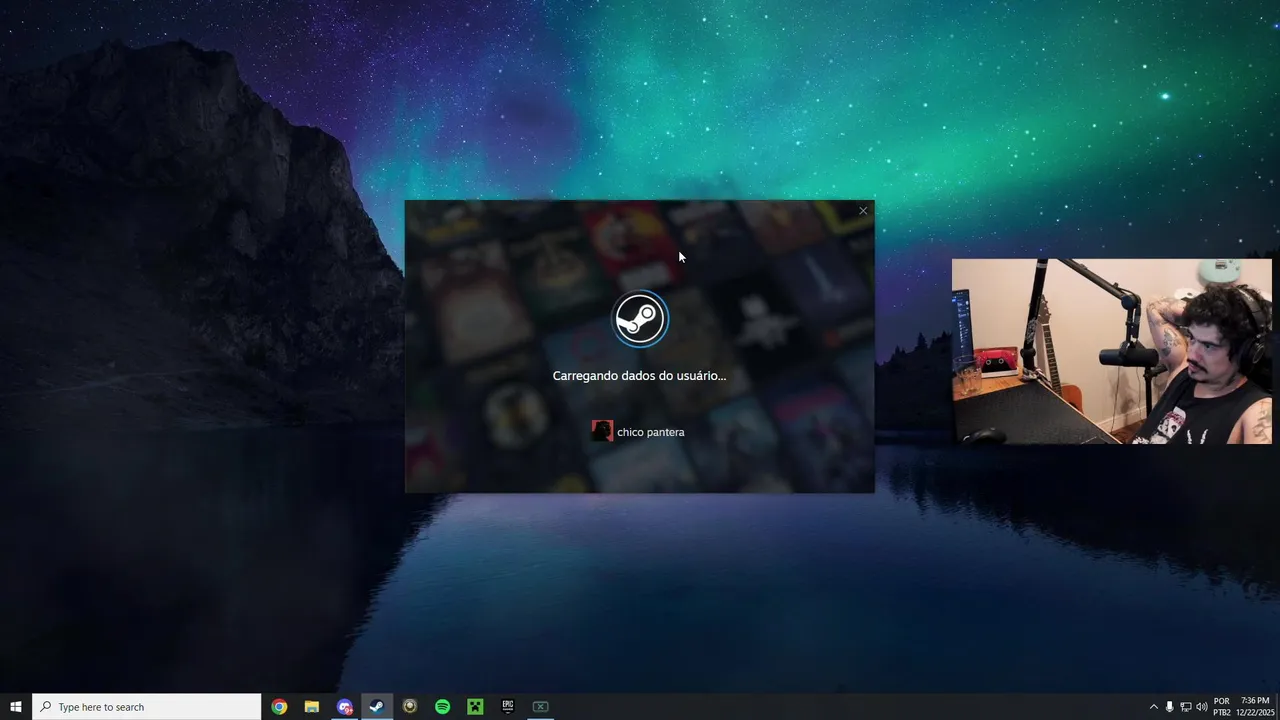This screenshot has height=720, width=1280.
Task: Open the round gold-emblem taskbar app
Action: point(410,707)
